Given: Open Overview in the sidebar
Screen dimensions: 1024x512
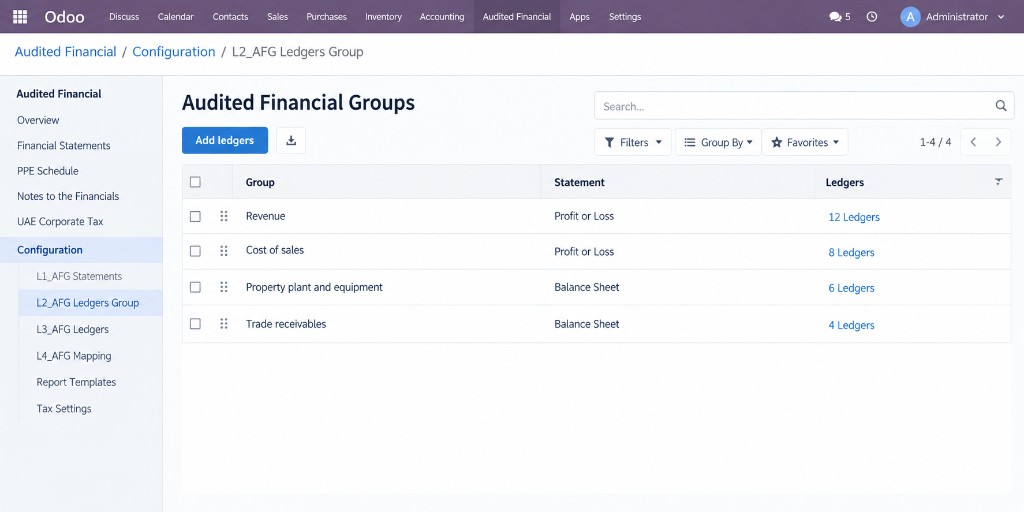Looking at the screenshot, I should 38,120.
